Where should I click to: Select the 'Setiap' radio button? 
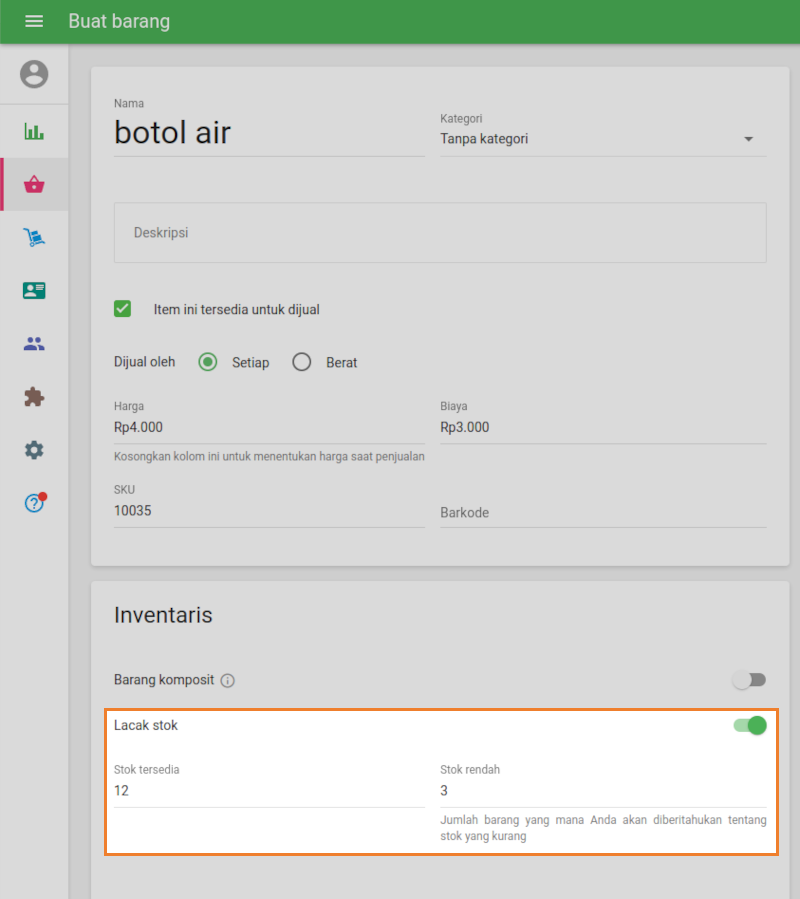[x=208, y=362]
